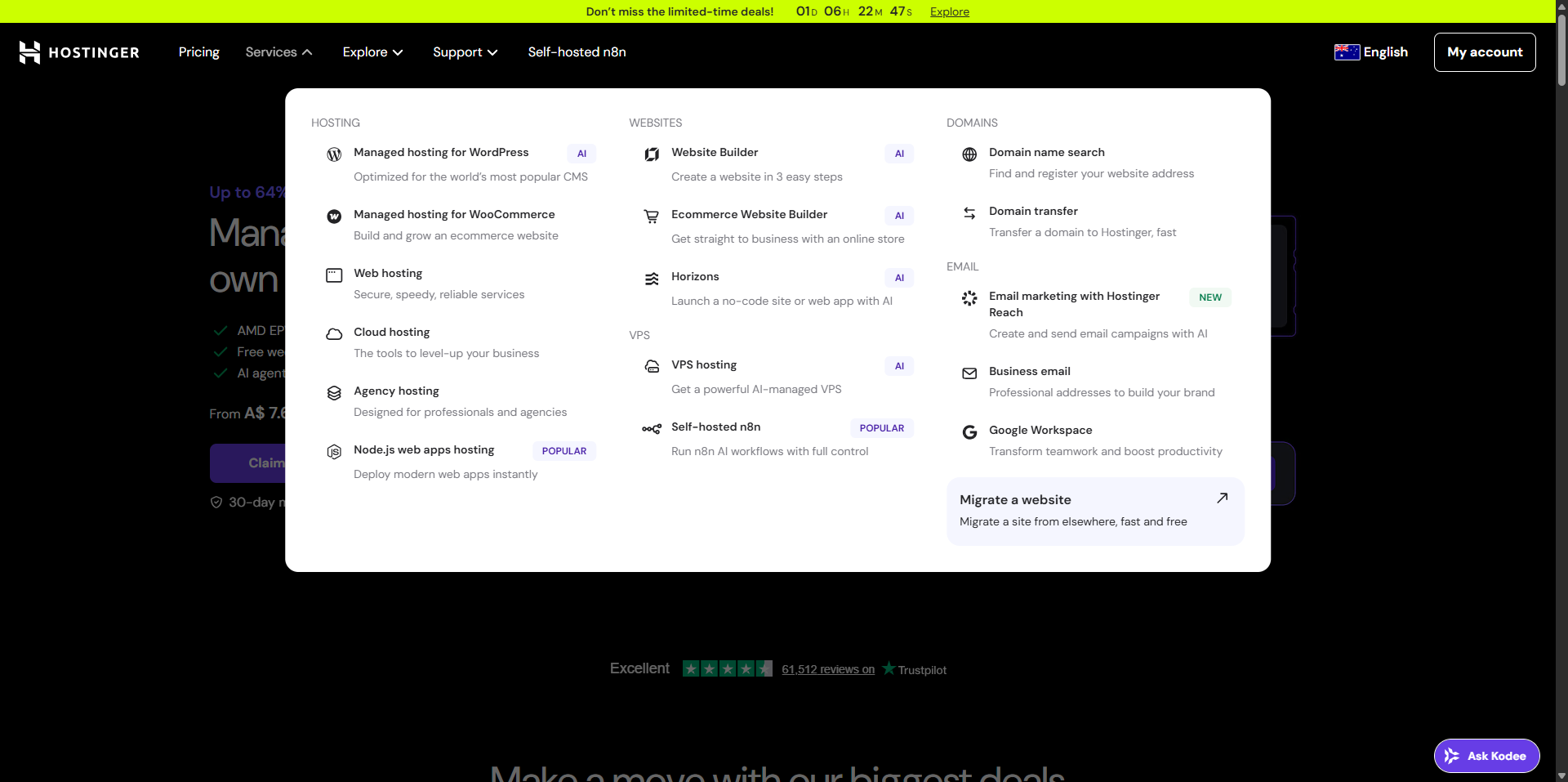Click the Web hosting window icon

click(334, 275)
